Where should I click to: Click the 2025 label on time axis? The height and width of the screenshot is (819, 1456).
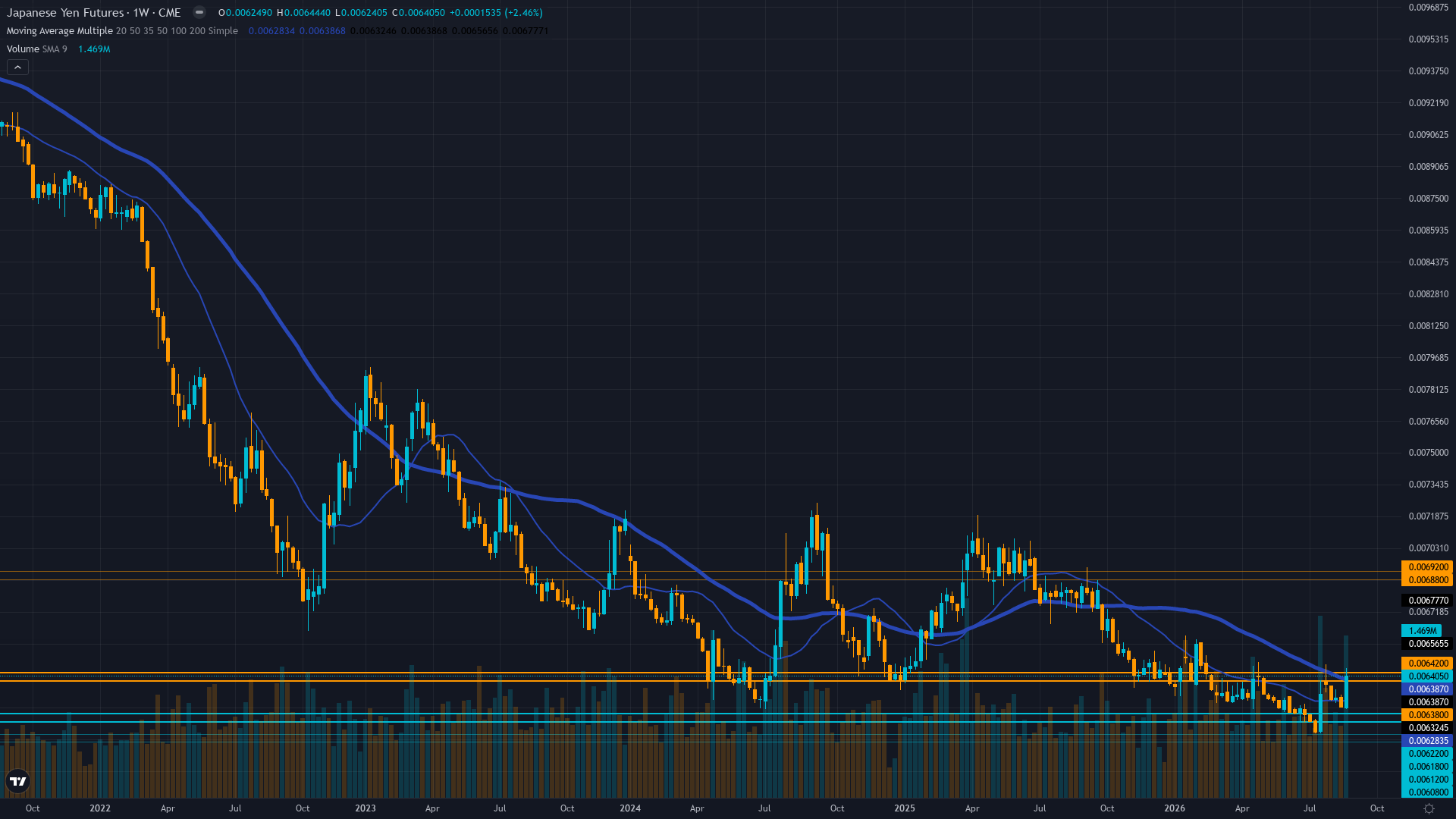point(905,808)
